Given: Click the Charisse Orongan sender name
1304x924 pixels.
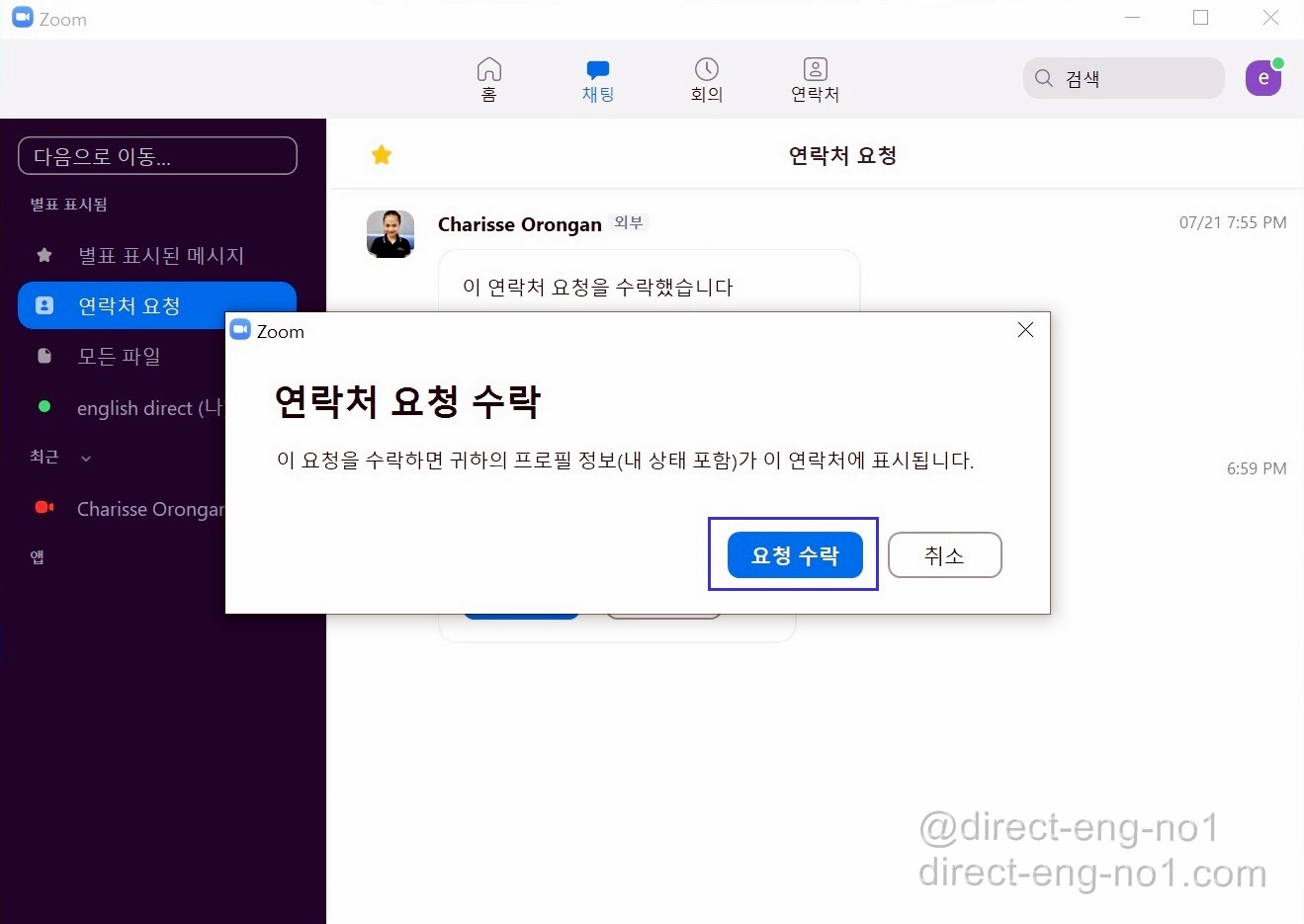Looking at the screenshot, I should pyautogui.click(x=520, y=224).
